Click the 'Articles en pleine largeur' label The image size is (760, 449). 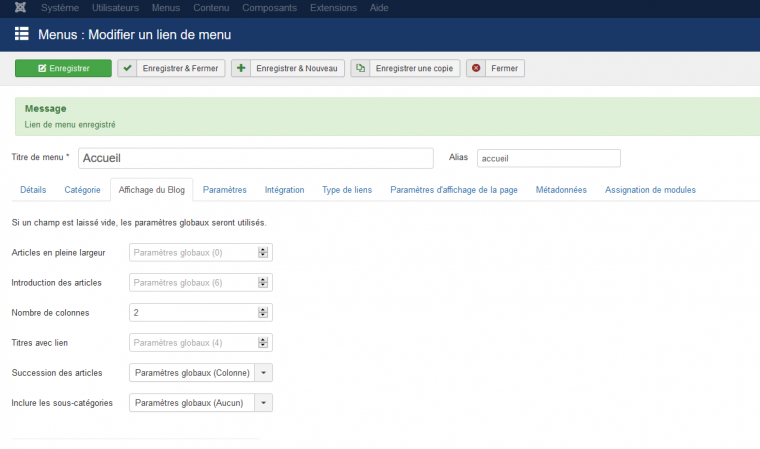[x=58, y=253]
